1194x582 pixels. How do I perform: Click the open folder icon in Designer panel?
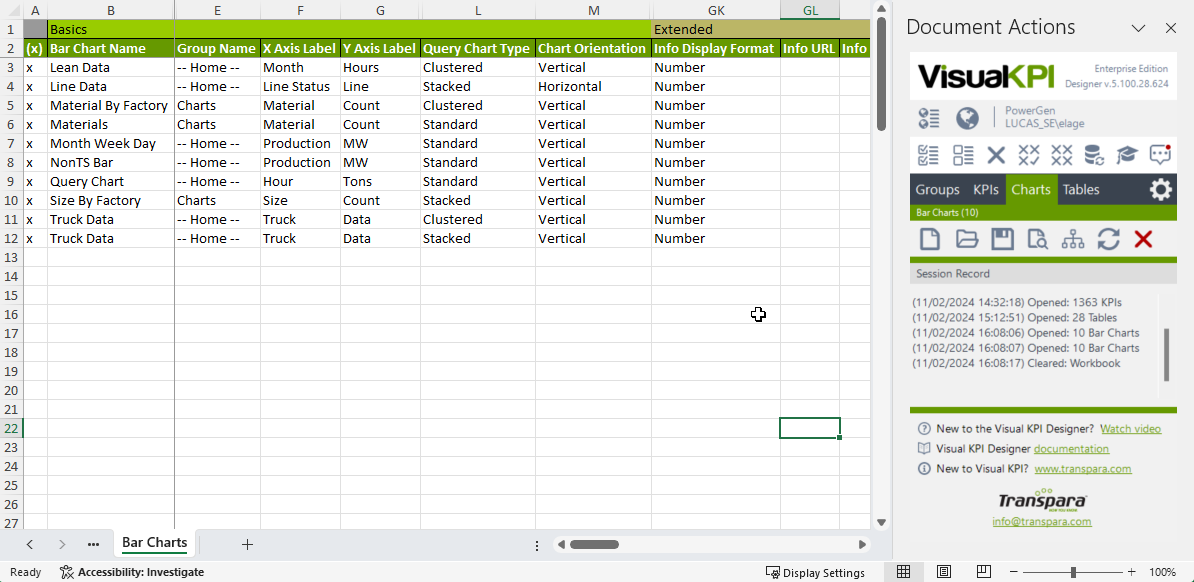tap(966, 239)
